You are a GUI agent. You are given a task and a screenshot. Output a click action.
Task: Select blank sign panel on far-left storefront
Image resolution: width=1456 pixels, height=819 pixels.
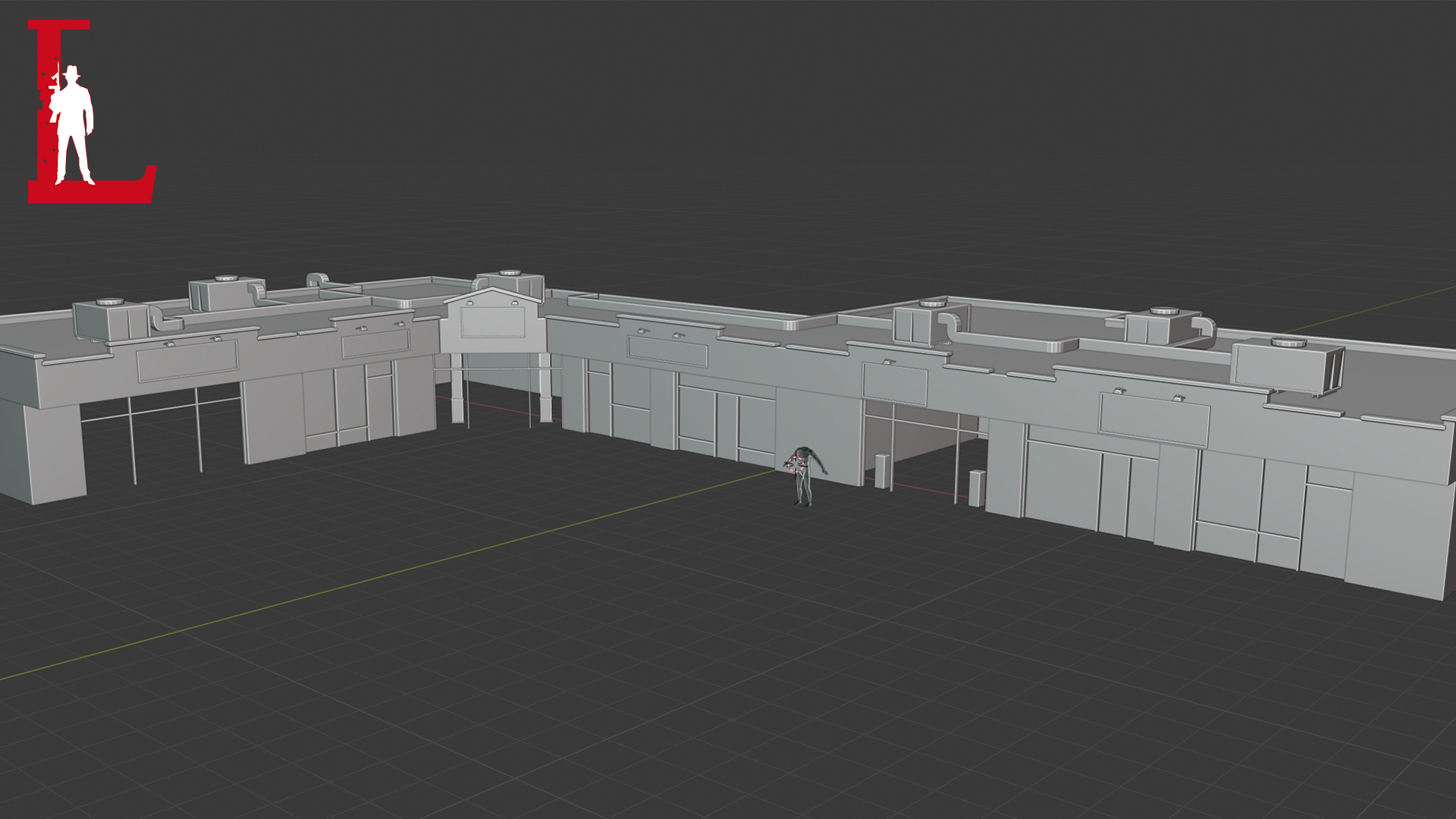coord(187,361)
